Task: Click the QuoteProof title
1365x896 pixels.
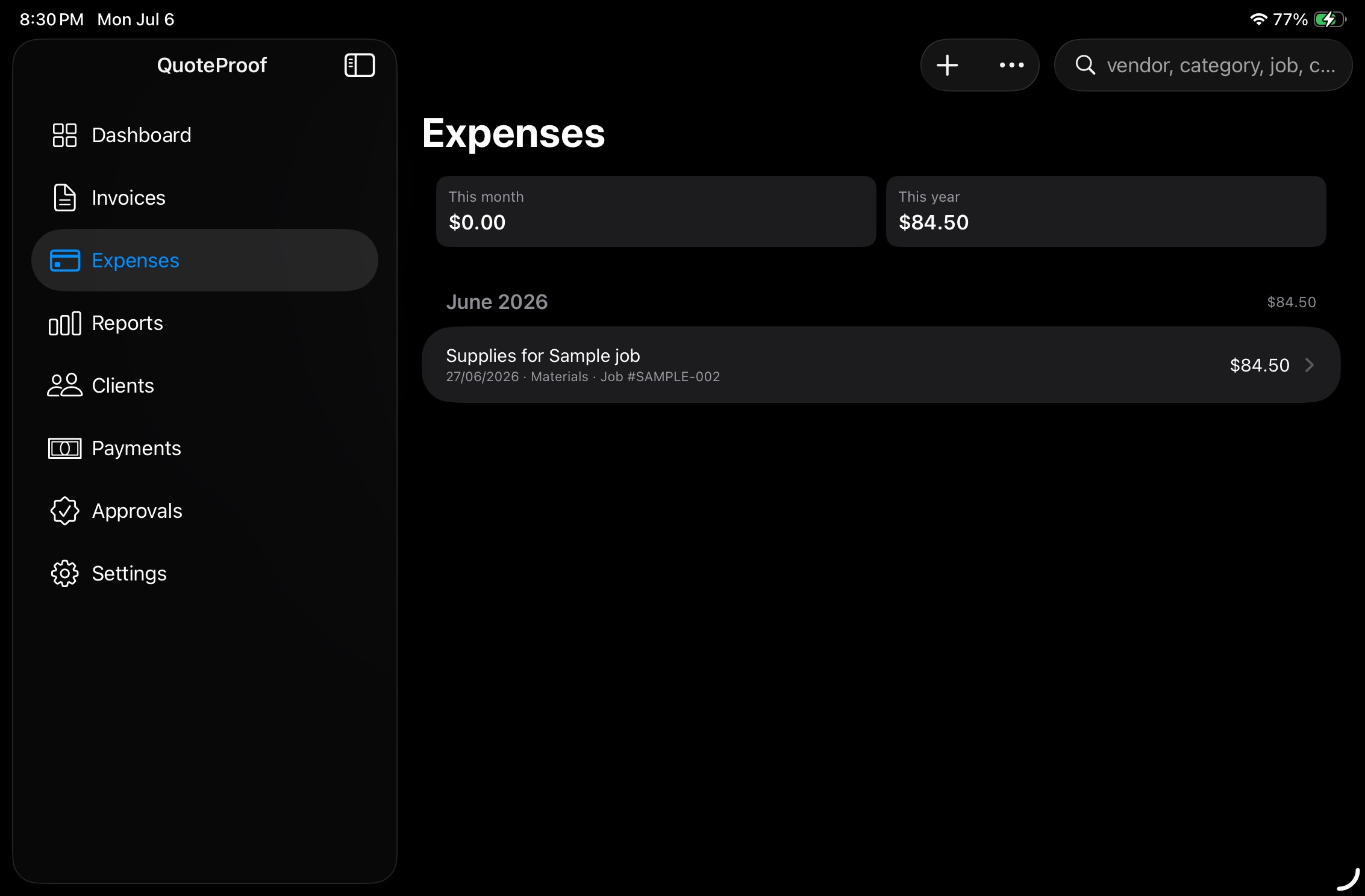Action: 212,65
